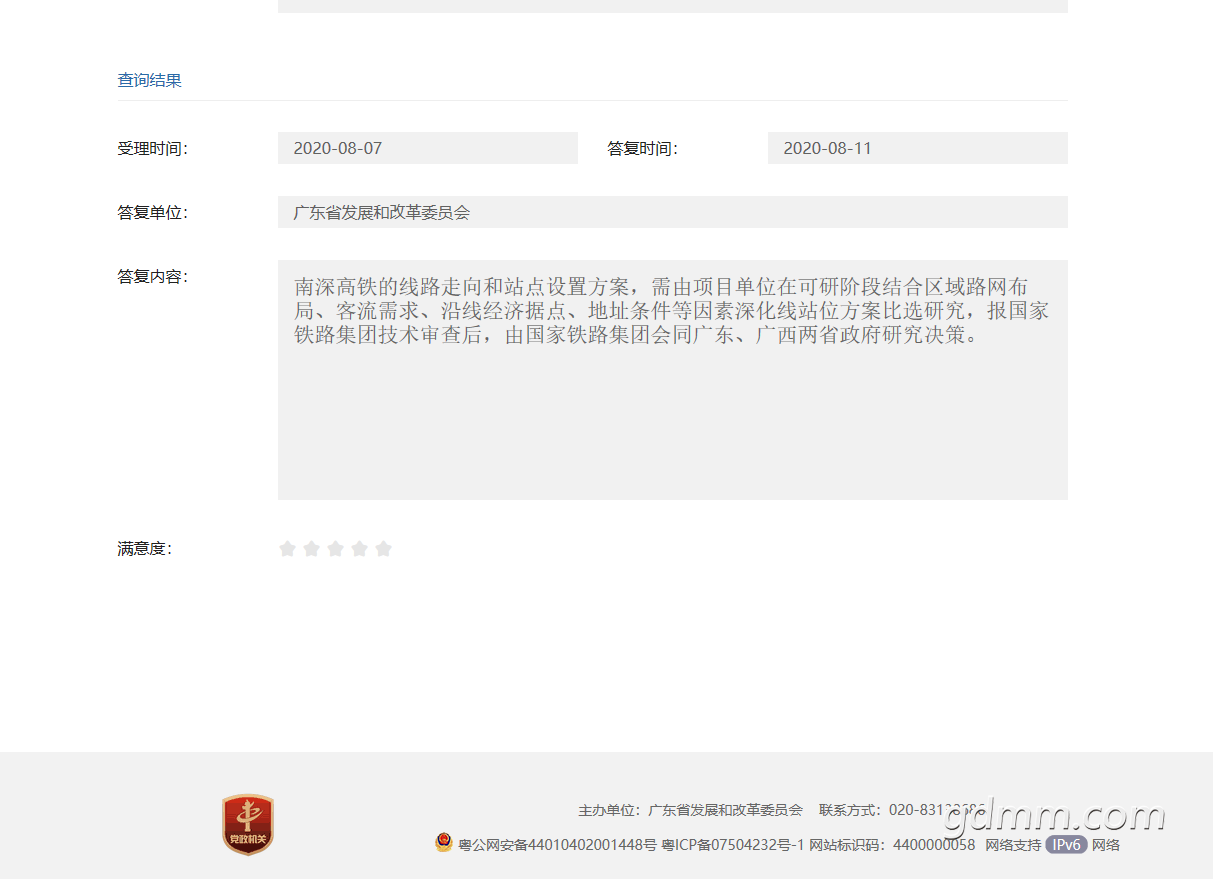Viewport: 1213px width, 879px height.
Task: Click inside the 答复内容 reply text area
Action: pyautogui.click(x=673, y=380)
